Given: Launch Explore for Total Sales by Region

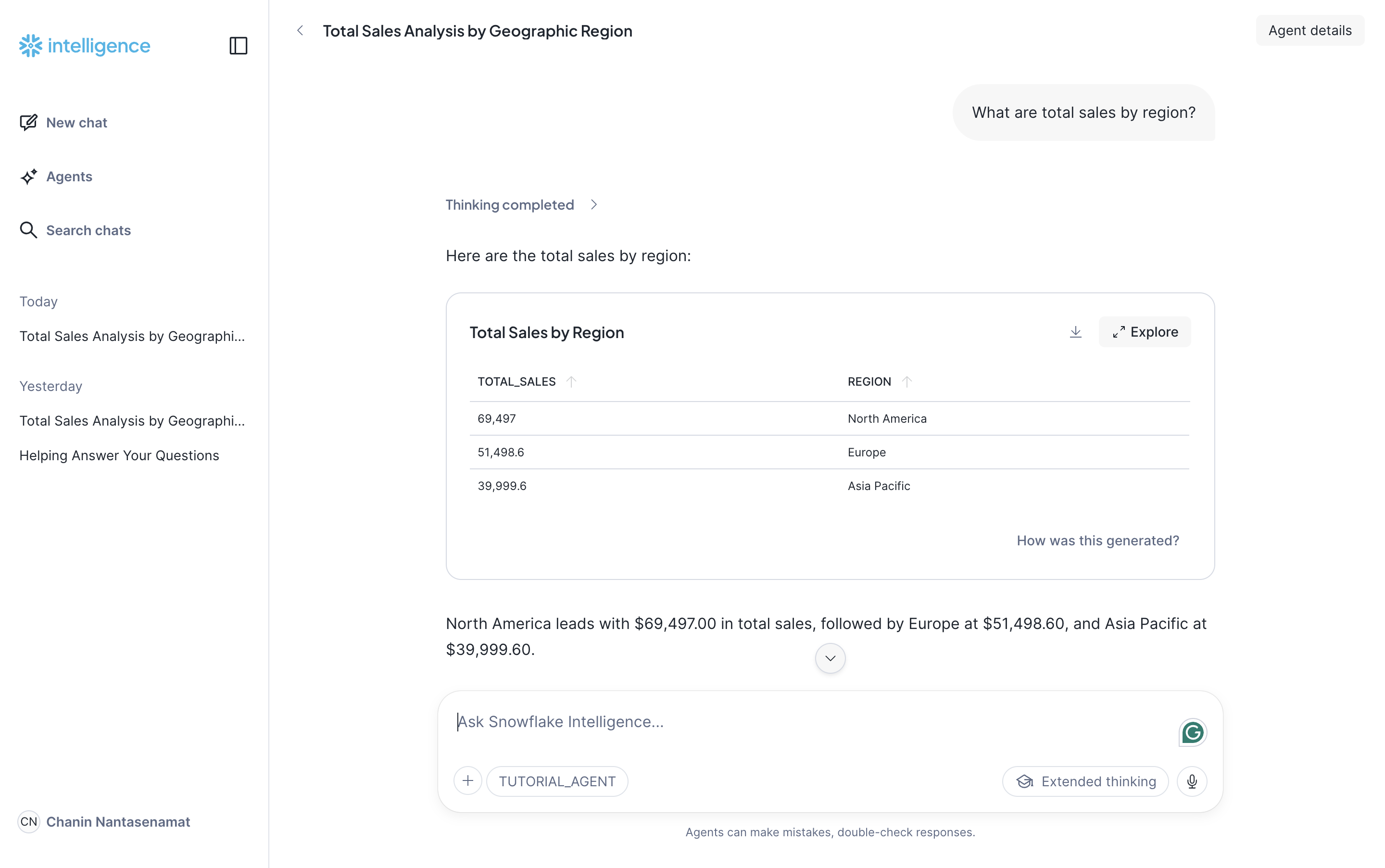Looking at the screenshot, I should tap(1145, 332).
